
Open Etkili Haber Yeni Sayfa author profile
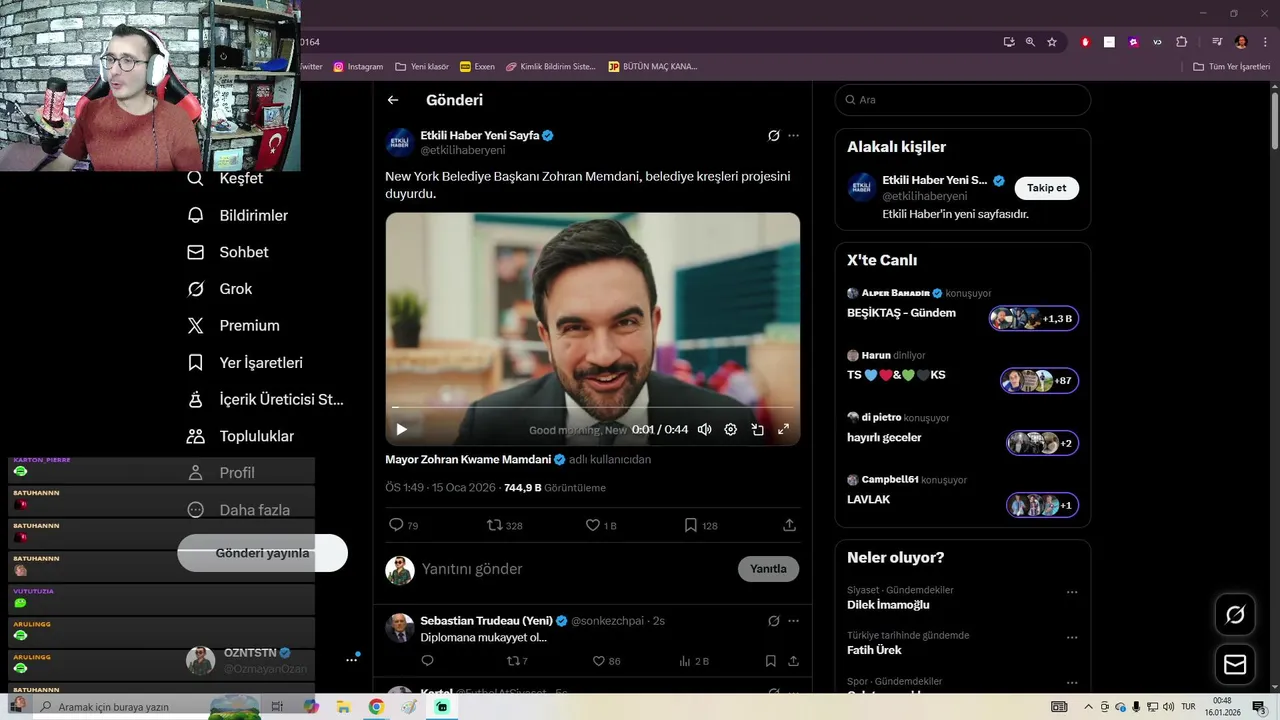click(480, 135)
